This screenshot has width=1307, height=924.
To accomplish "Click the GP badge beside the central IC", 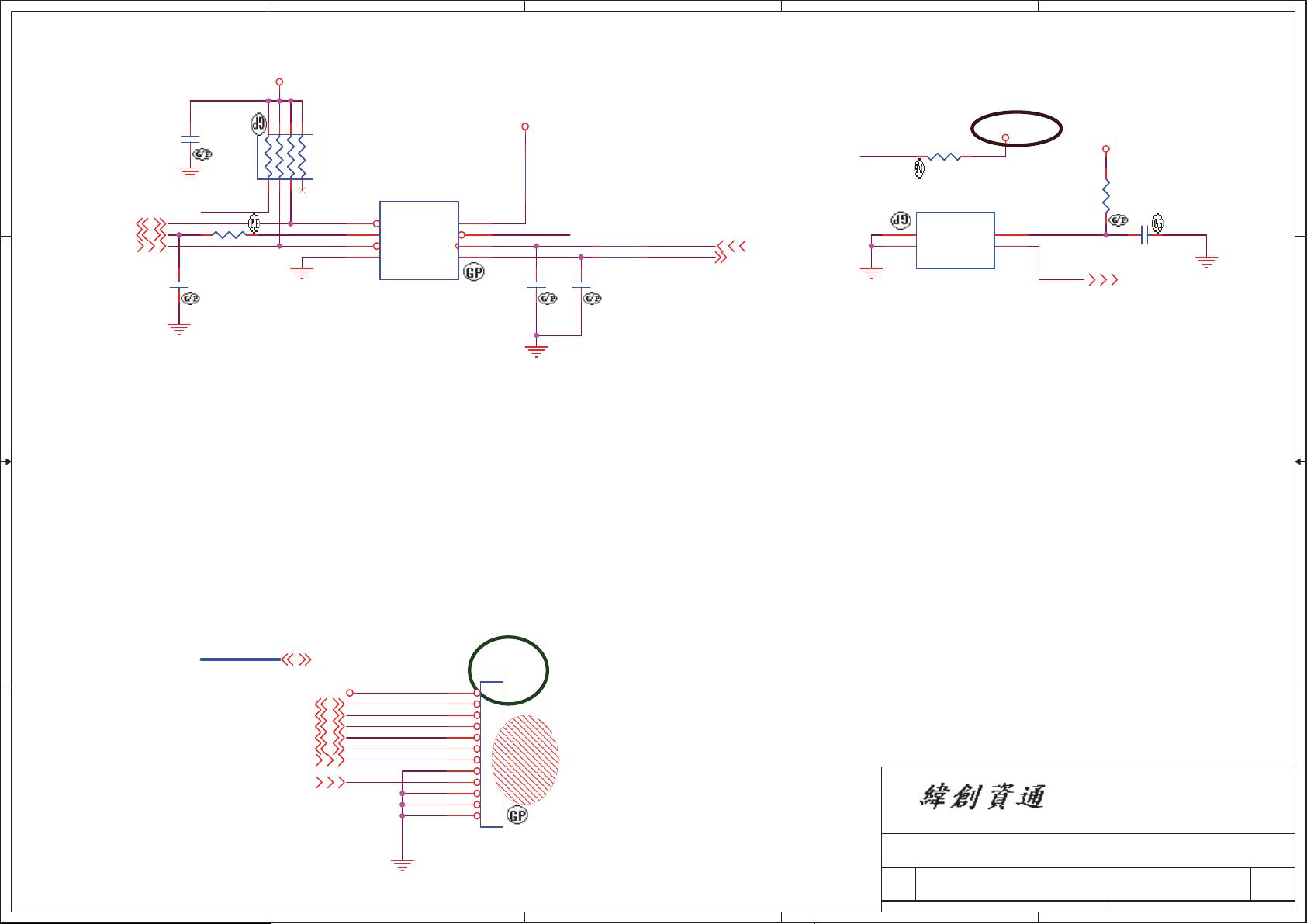I will (474, 272).
